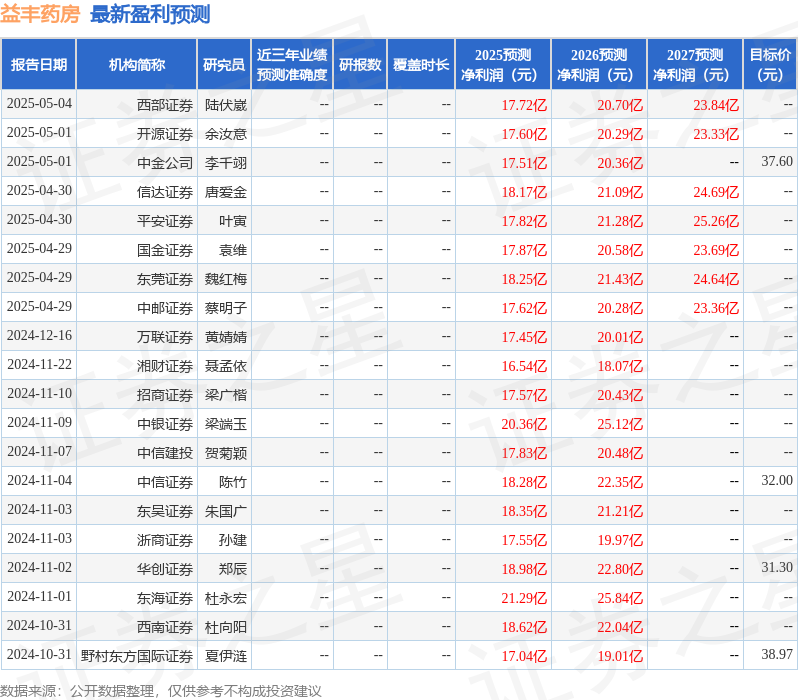The image size is (798, 700).
Task: Select analyst 陆伏崴
Action: coord(225,105)
